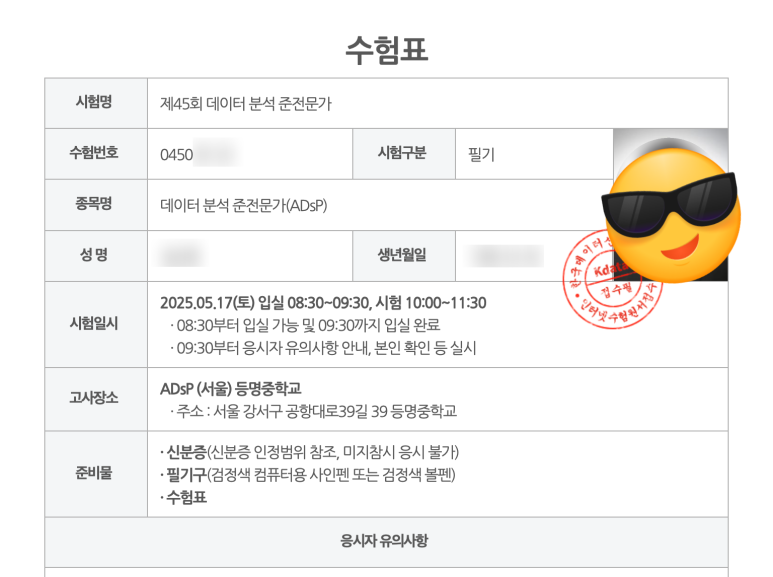773x577 pixels.
Task: Click the ADsP (서울) 등명중학교 venue name
Action: point(230,389)
